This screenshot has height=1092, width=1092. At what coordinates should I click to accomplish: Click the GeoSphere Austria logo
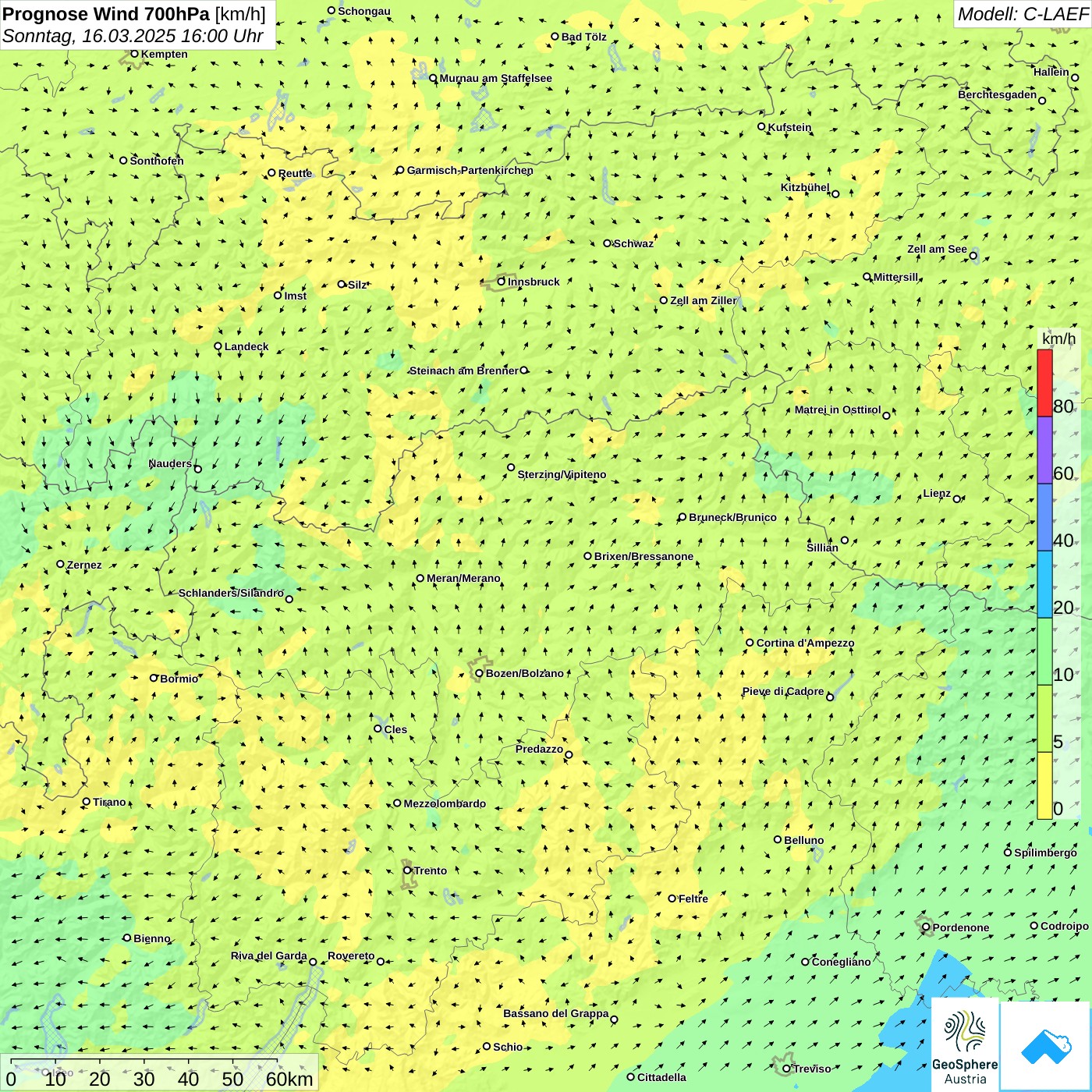[x=965, y=1045]
